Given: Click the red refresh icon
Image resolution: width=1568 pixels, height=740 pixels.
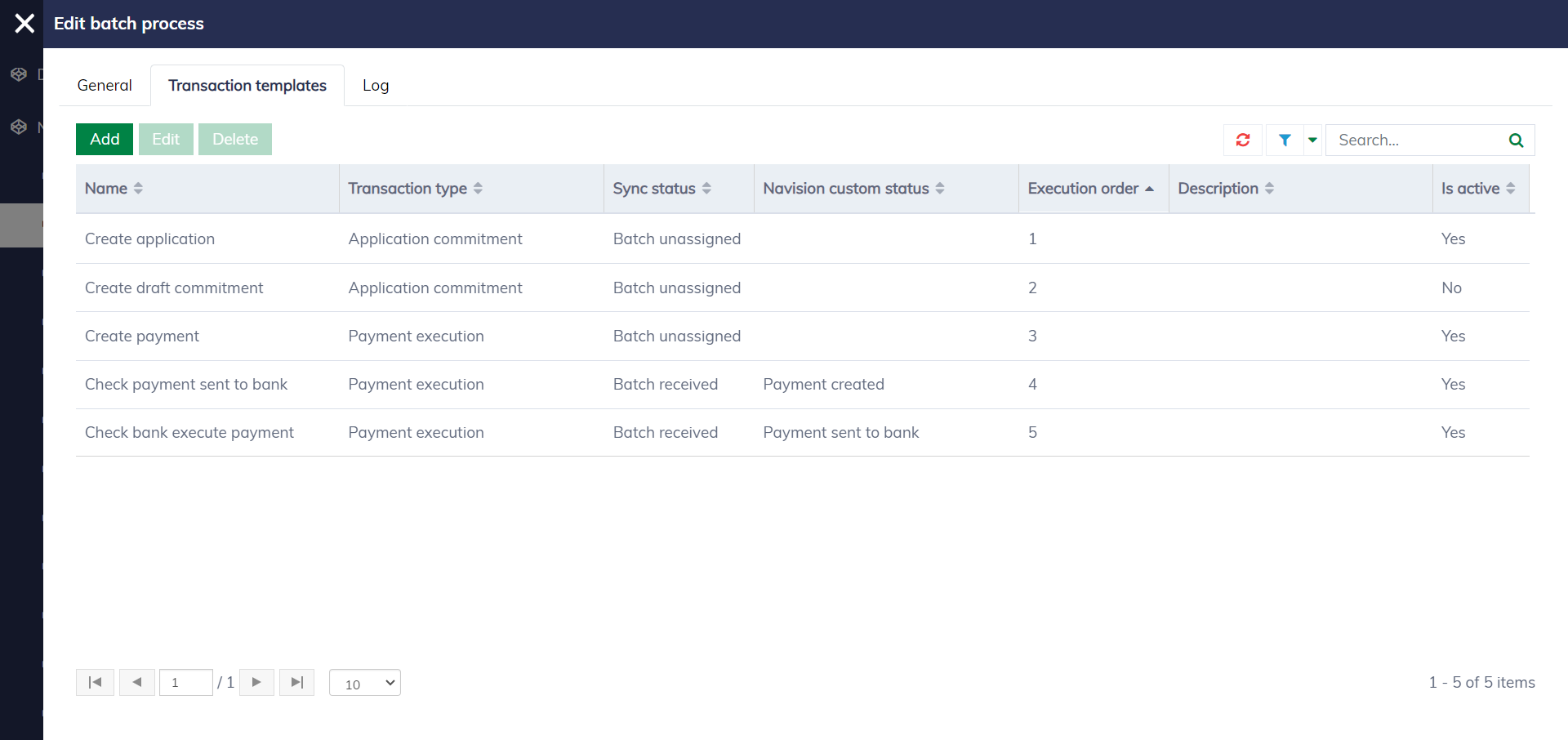Looking at the screenshot, I should (x=1242, y=140).
